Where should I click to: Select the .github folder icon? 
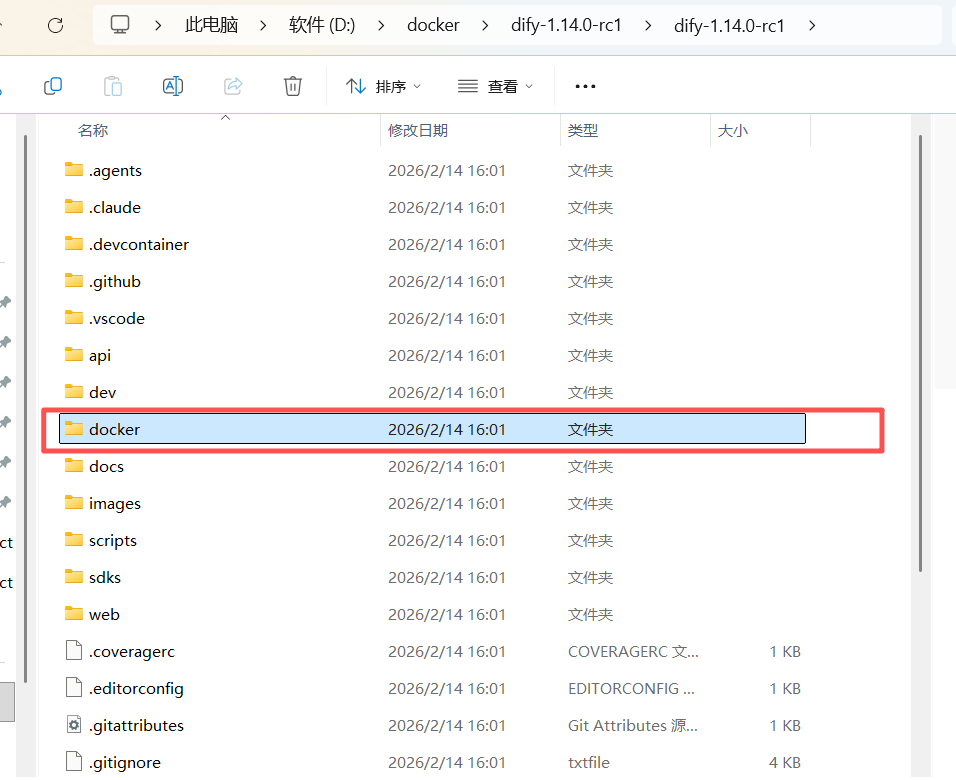tap(74, 281)
